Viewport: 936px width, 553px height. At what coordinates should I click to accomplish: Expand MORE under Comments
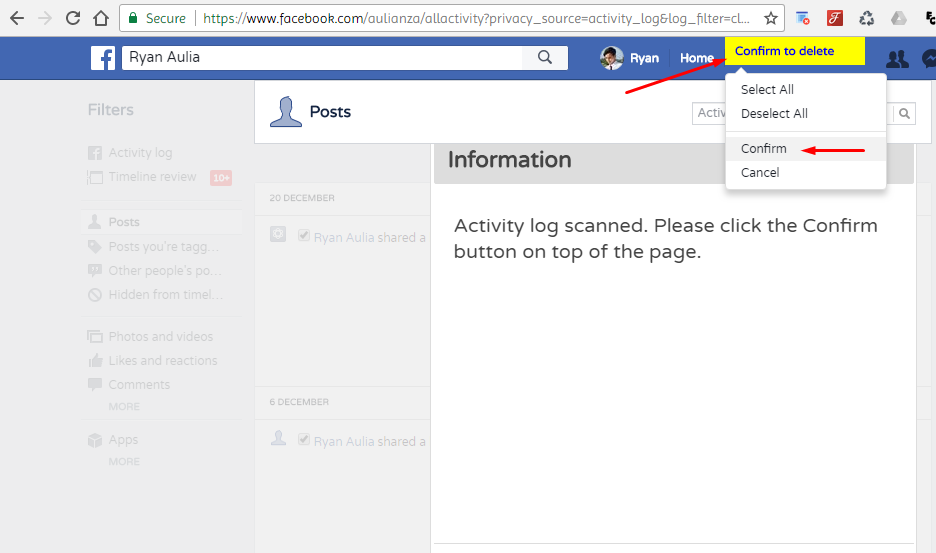(124, 407)
